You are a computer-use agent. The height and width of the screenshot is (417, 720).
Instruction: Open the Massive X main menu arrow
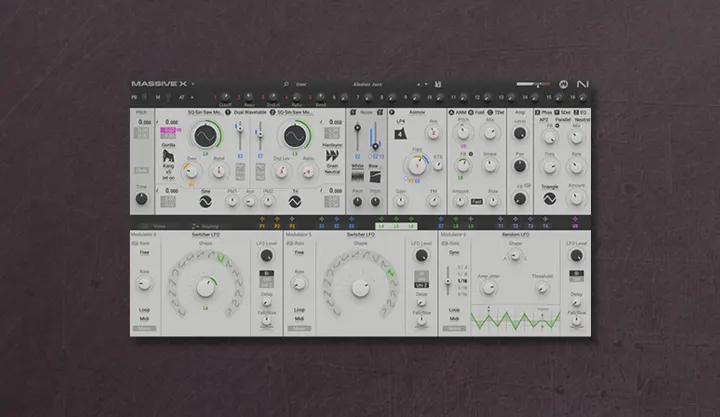[194, 84]
